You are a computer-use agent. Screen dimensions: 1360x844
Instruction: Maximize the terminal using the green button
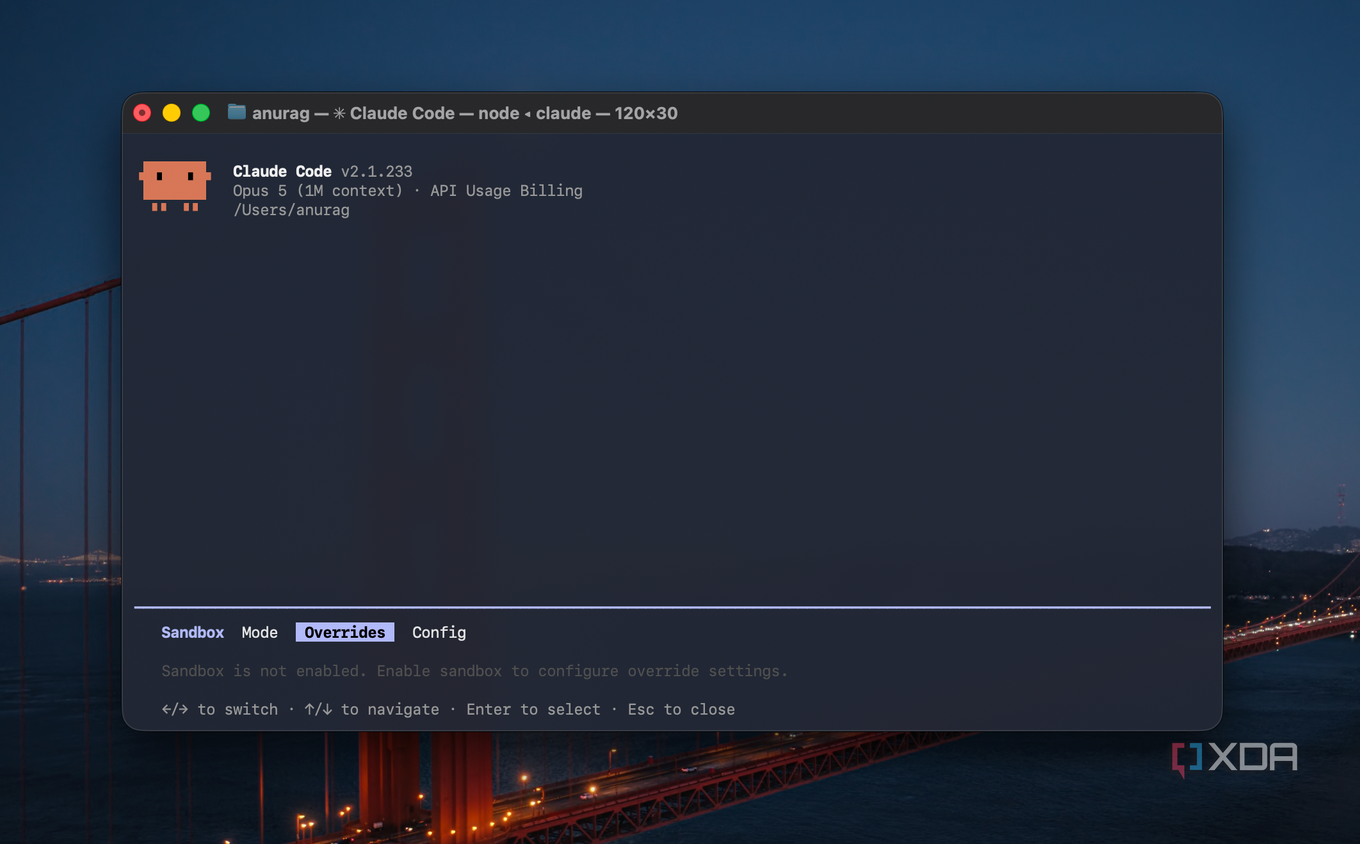tap(201, 113)
